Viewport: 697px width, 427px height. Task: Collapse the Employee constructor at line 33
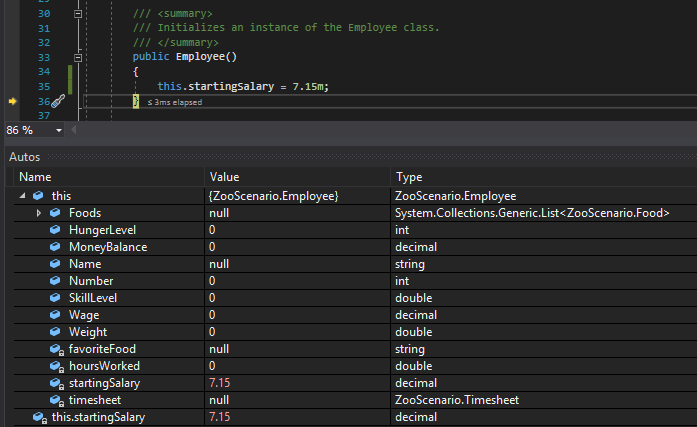pyautogui.click(x=77, y=57)
